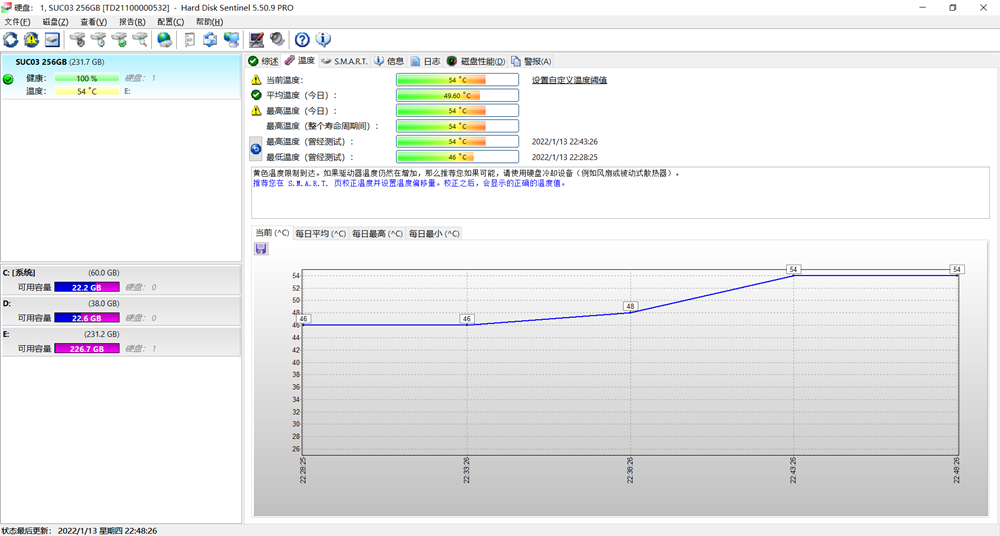Switch to the S.M.A.R.T. tab
Screen dimensions: 1000x536
point(344,61)
